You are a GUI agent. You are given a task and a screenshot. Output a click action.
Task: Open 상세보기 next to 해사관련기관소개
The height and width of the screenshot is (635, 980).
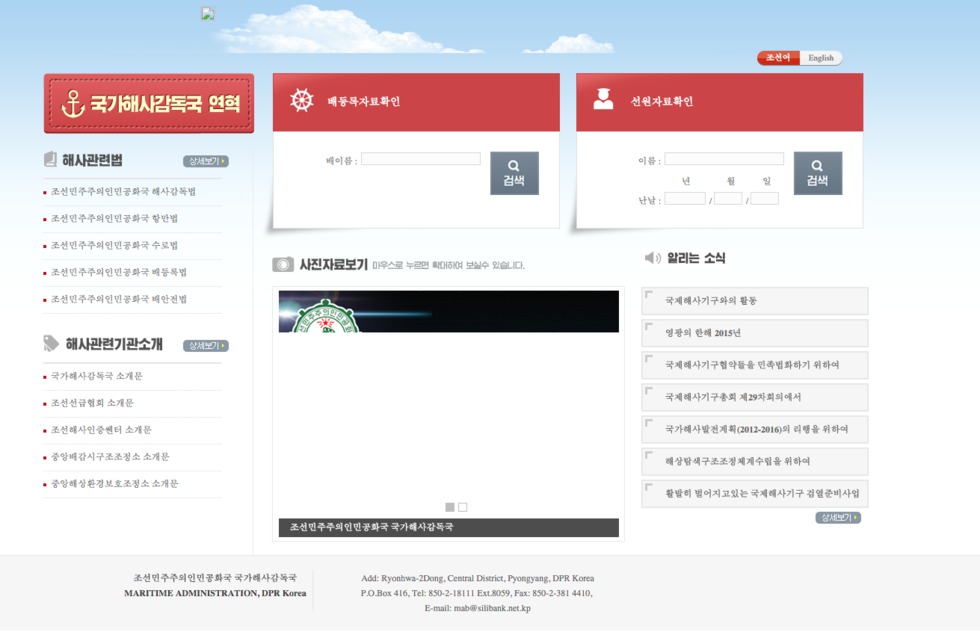pyautogui.click(x=206, y=346)
